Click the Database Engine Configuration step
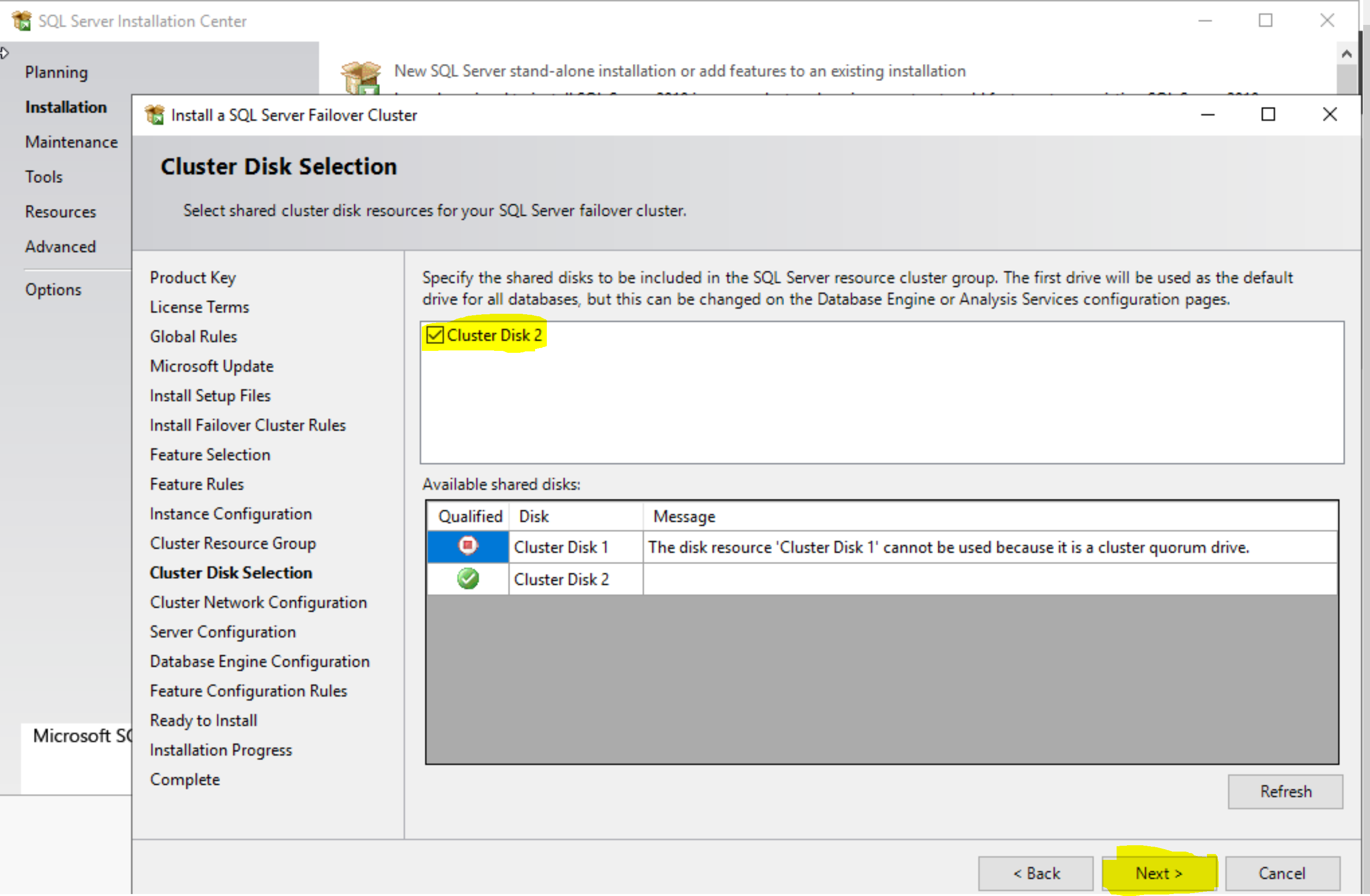The height and width of the screenshot is (896, 1370). point(260,661)
